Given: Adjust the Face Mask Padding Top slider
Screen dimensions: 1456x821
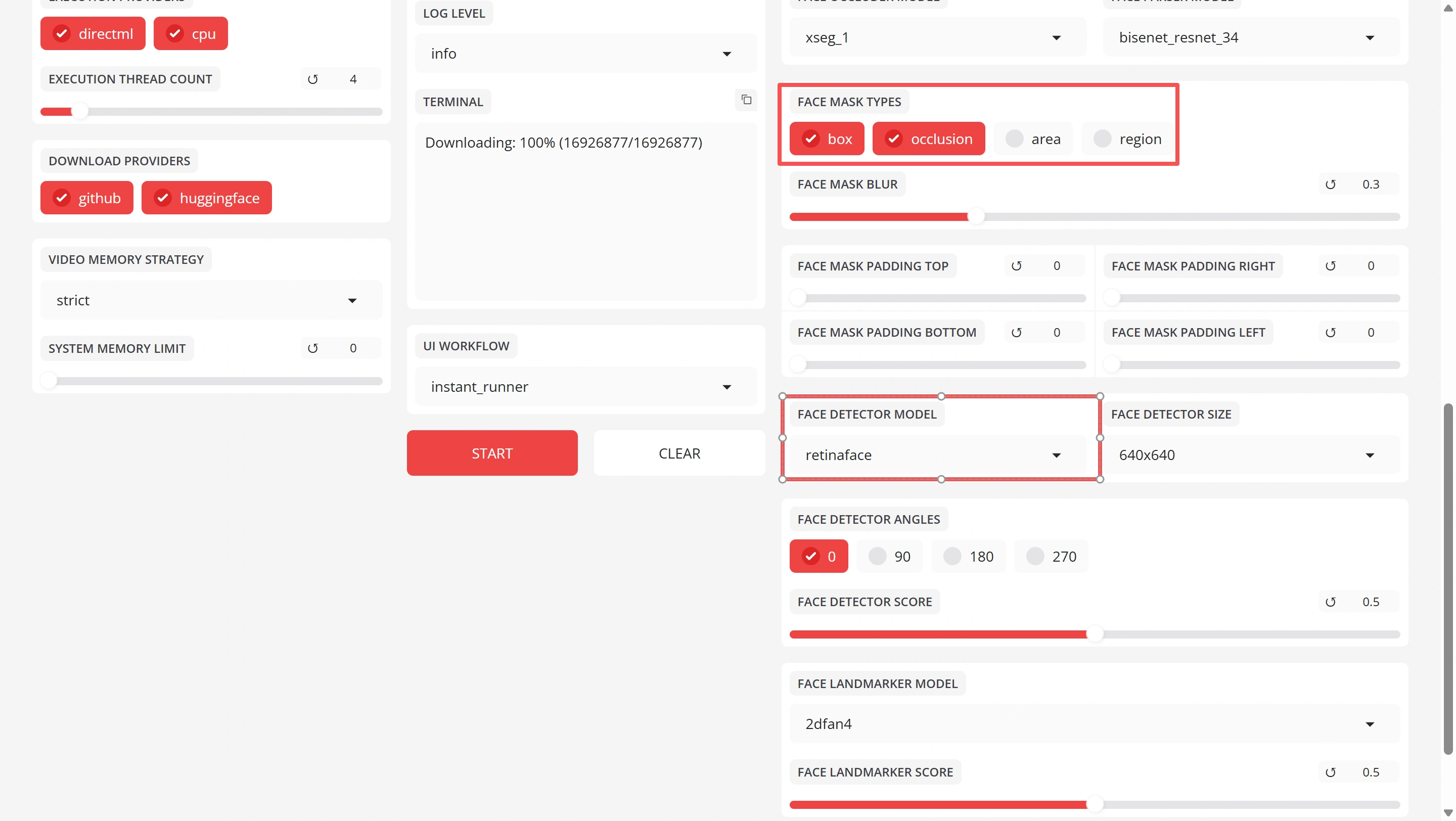Looking at the screenshot, I should tap(938, 298).
